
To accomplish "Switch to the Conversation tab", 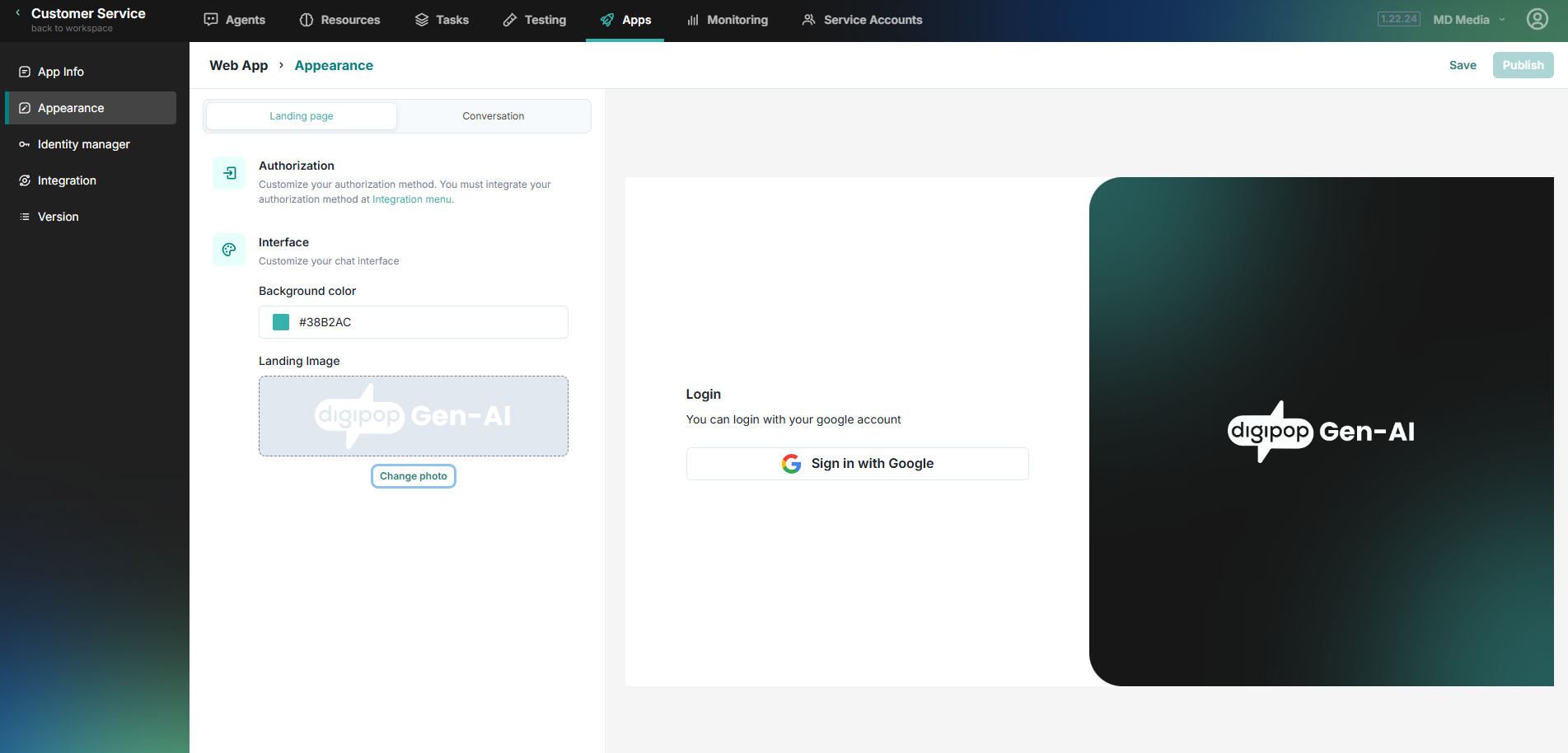I will point(493,116).
